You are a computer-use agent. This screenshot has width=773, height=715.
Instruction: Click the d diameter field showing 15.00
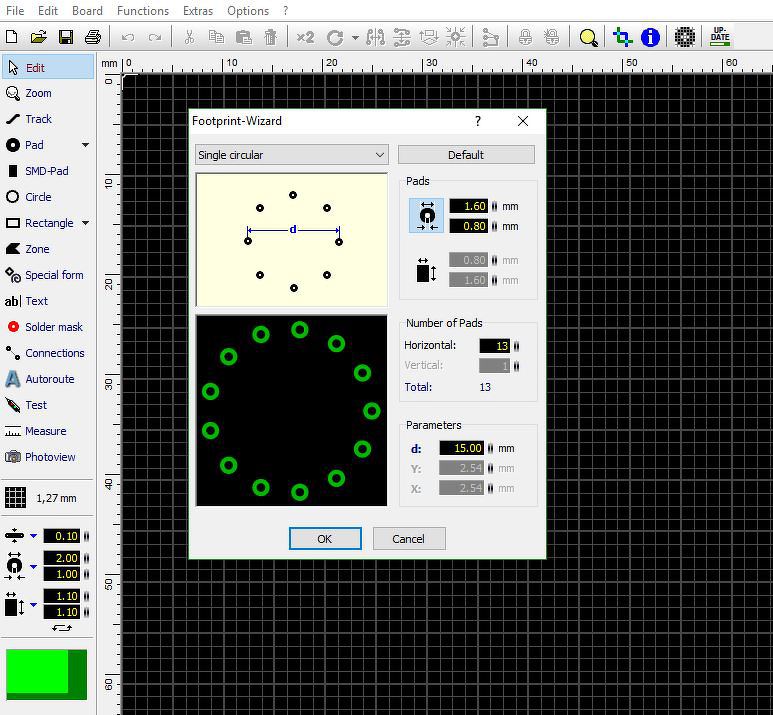tap(461, 448)
